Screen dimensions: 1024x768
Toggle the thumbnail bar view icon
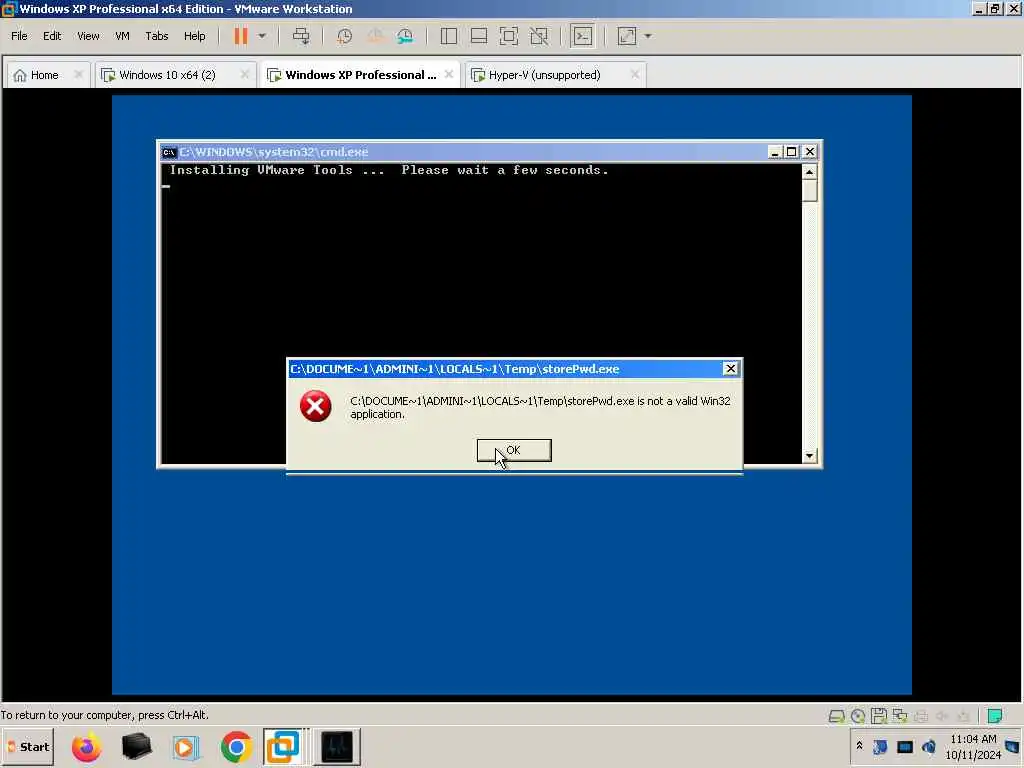click(479, 36)
